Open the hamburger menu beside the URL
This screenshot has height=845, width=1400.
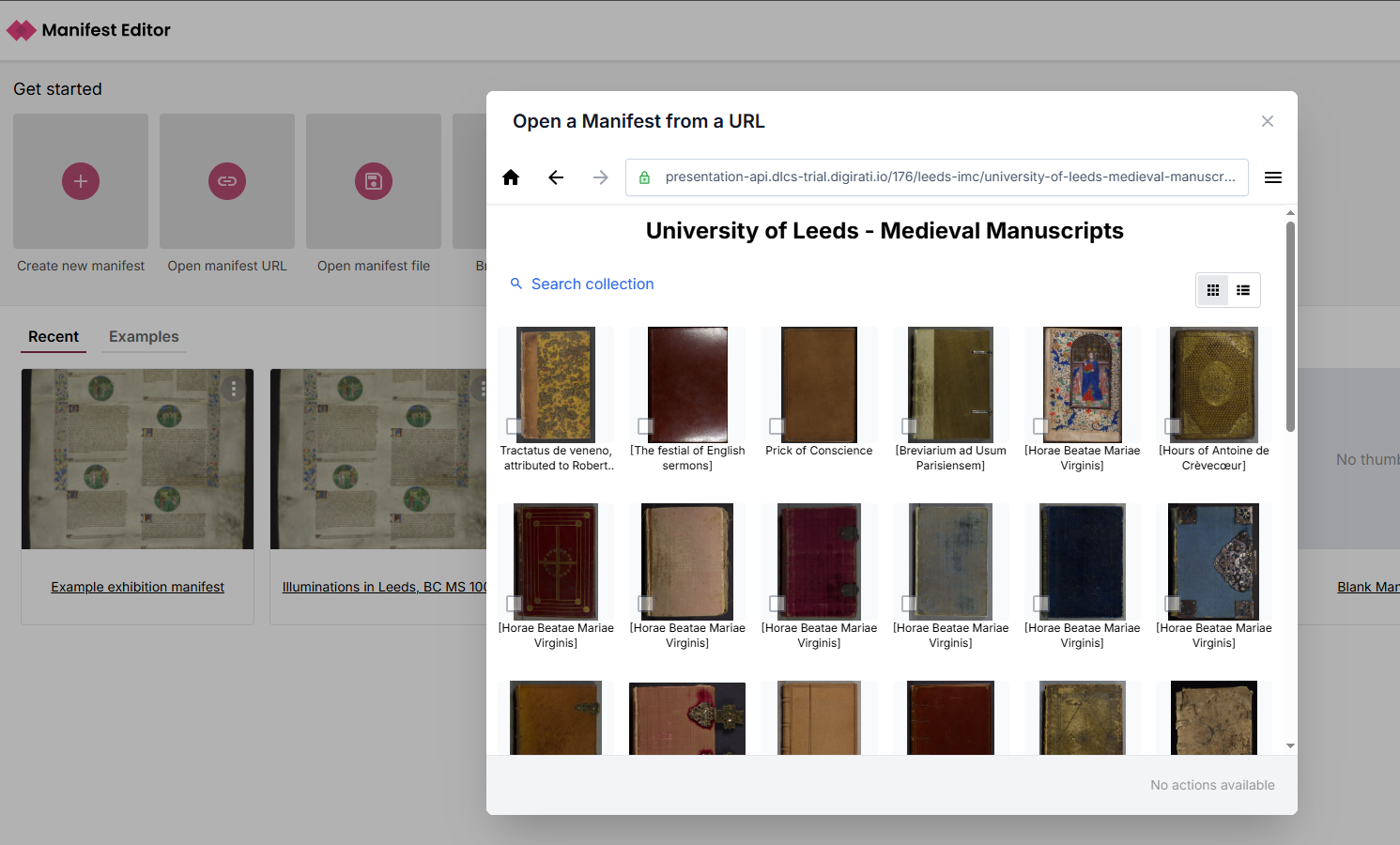(x=1273, y=177)
